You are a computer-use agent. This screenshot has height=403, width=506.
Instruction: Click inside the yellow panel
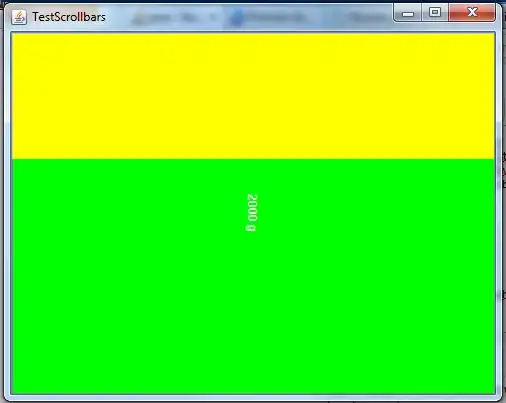(253, 96)
